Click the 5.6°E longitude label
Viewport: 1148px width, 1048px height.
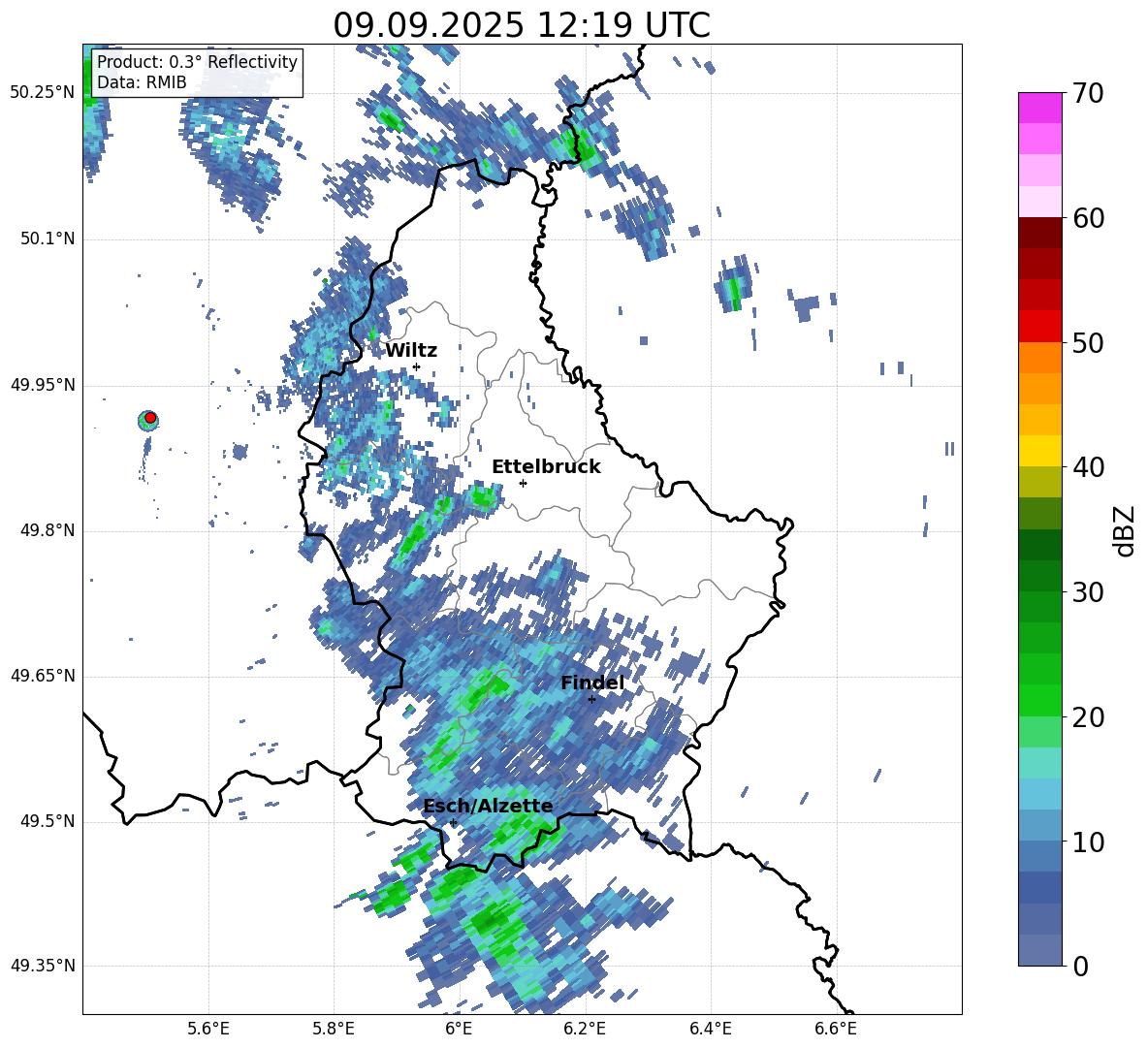click(208, 1029)
